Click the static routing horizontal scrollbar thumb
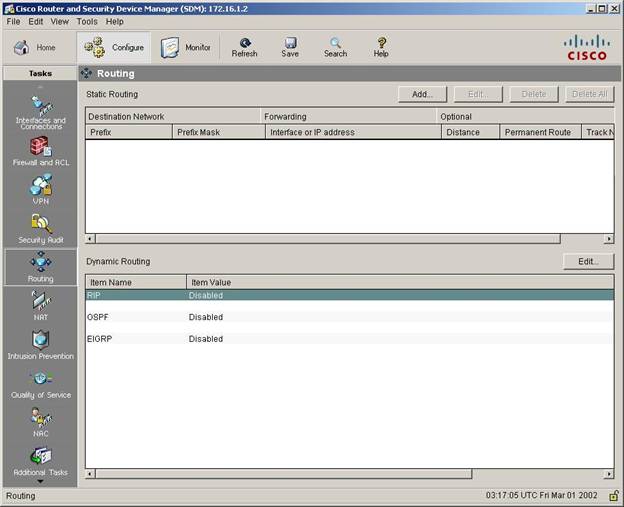The height and width of the screenshot is (507, 624). pos(328,239)
